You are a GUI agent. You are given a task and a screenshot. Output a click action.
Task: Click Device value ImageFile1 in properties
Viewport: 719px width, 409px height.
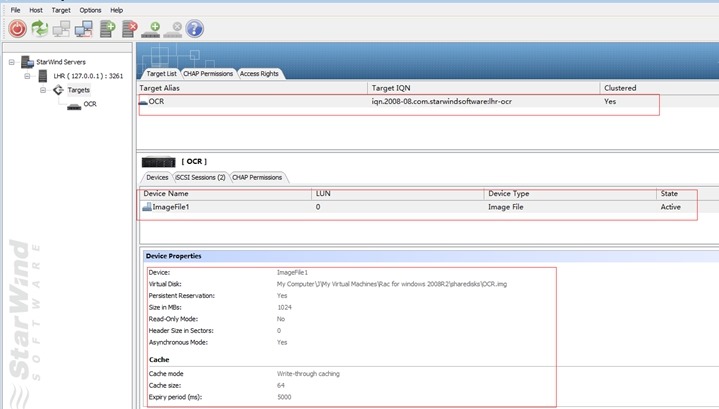[292, 272]
